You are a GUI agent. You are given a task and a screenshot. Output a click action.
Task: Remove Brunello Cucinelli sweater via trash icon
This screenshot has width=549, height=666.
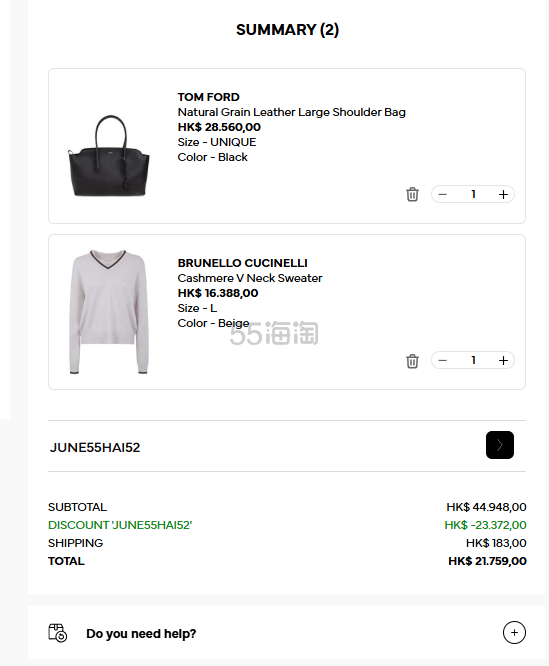point(412,361)
